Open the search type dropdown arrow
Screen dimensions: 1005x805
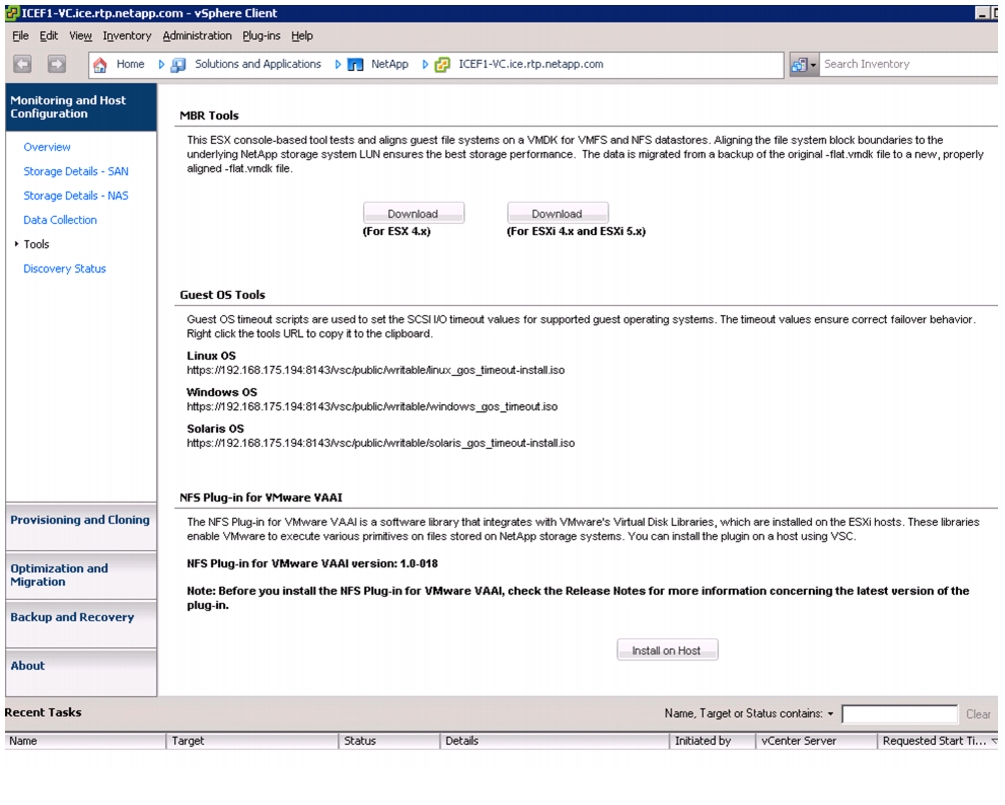pyautogui.click(x=813, y=65)
